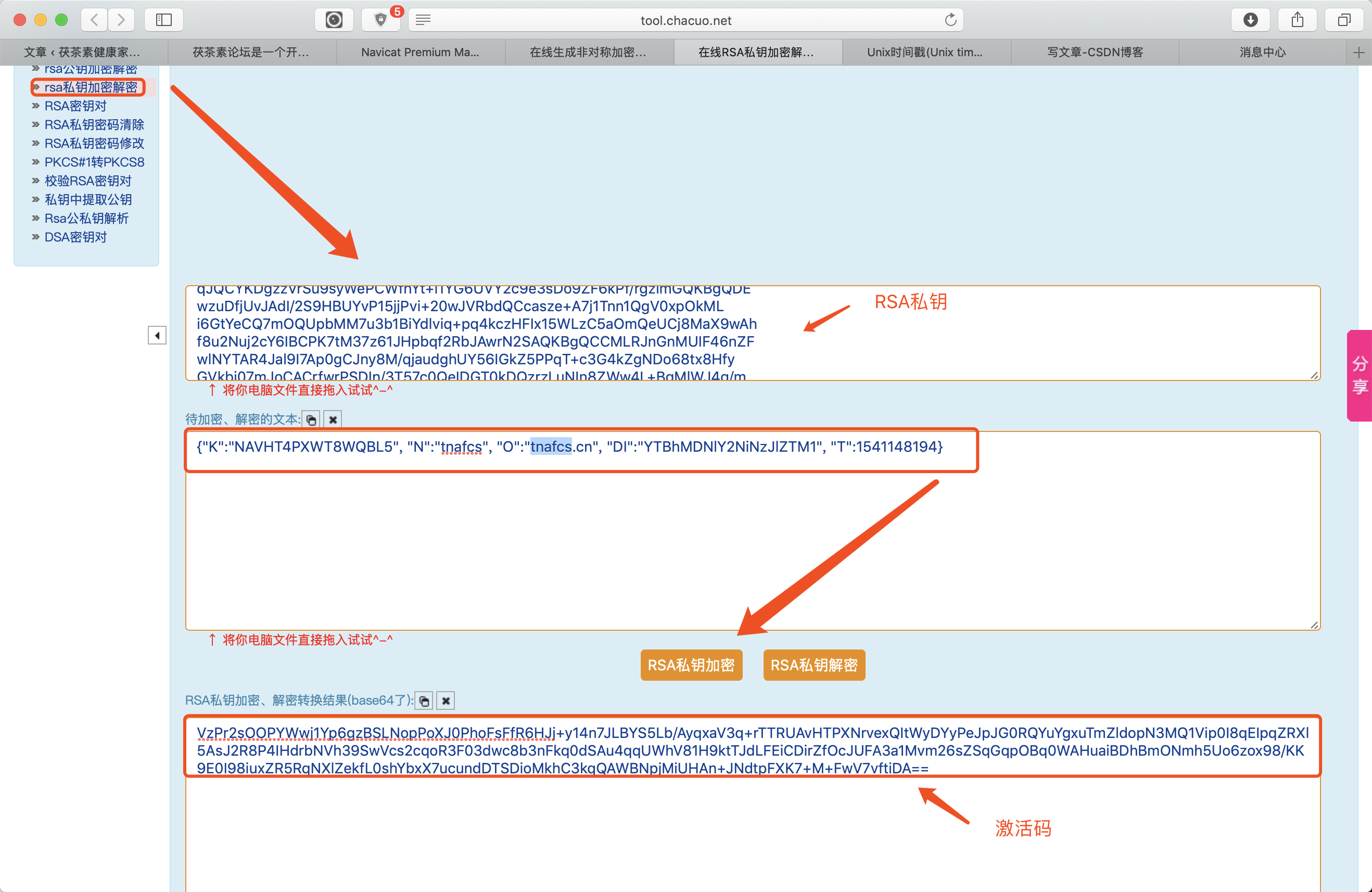Show all tabs overview button
1372x892 pixels.
click(x=1344, y=20)
